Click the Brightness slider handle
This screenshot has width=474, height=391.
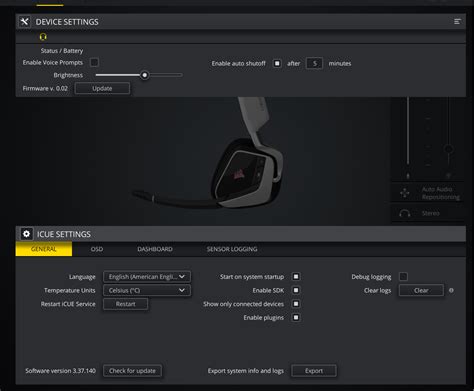[144, 75]
